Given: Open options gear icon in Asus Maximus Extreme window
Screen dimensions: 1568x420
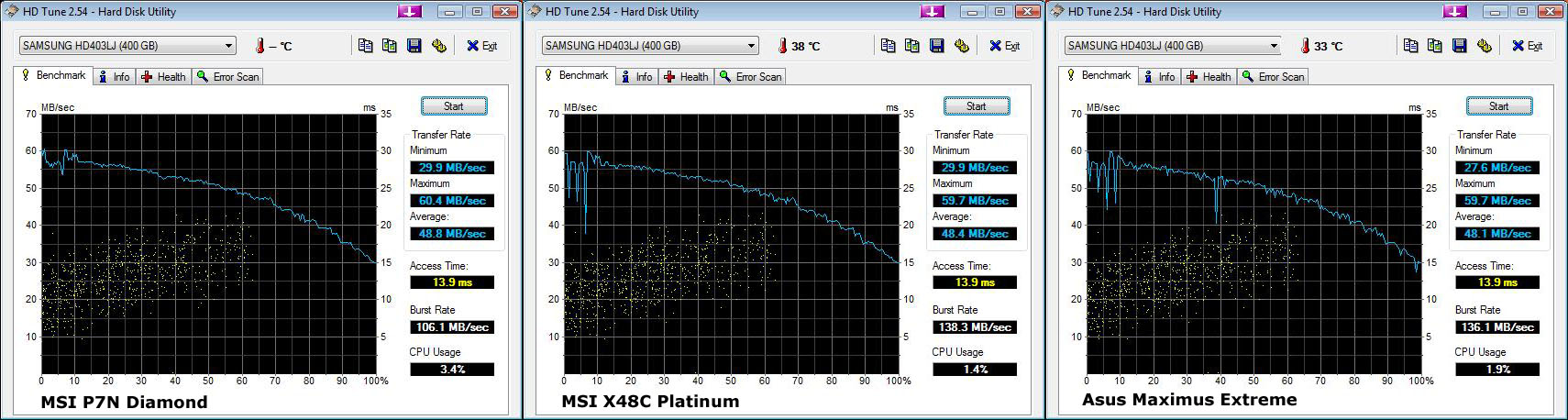Looking at the screenshot, I should 1484,46.
